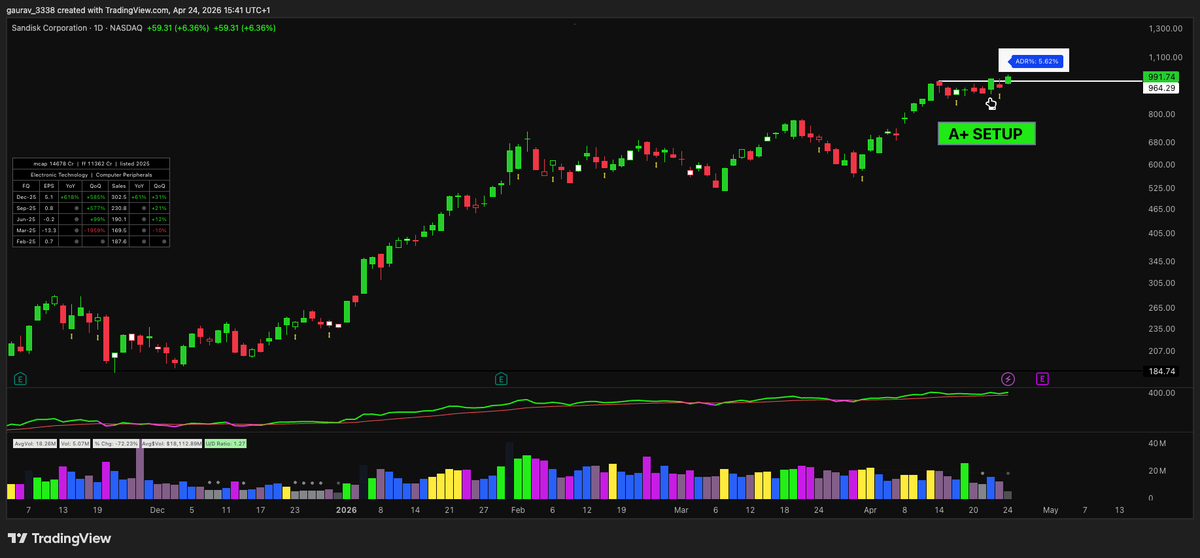Click the May time axis label
Image resolution: width=1200 pixels, height=558 pixels.
(x=1050, y=509)
